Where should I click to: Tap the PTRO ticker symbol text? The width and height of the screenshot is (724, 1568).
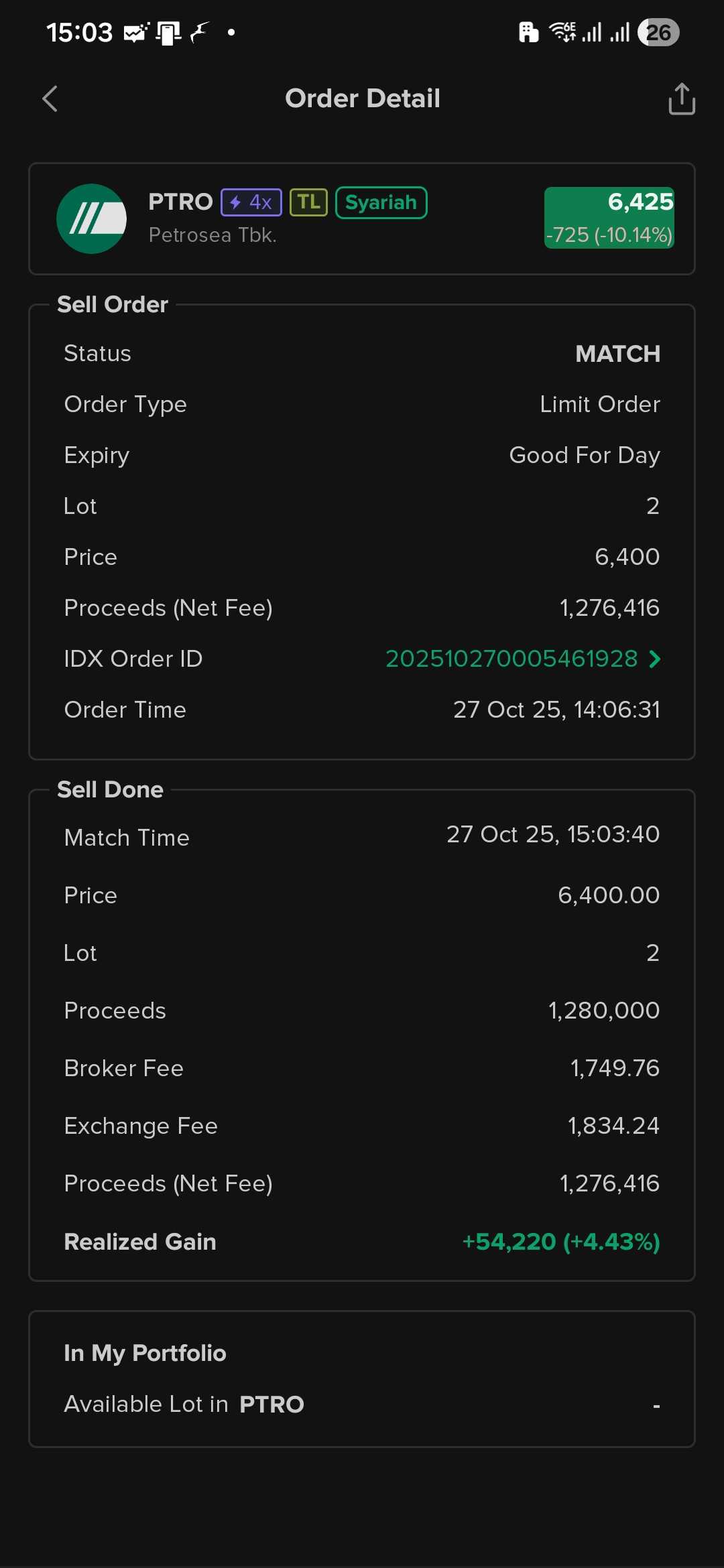coord(180,202)
